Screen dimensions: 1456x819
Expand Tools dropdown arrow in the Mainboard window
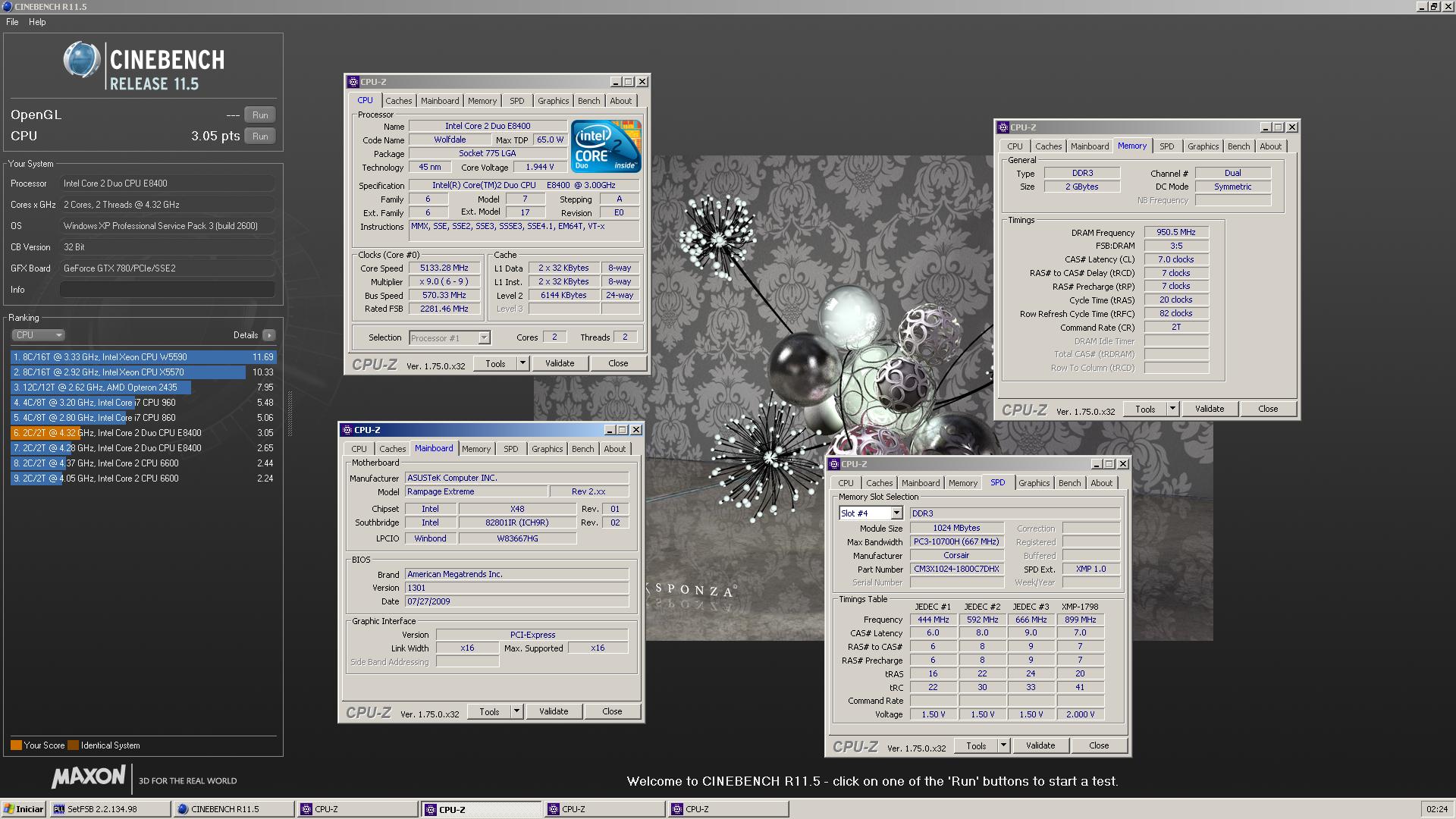pos(516,712)
